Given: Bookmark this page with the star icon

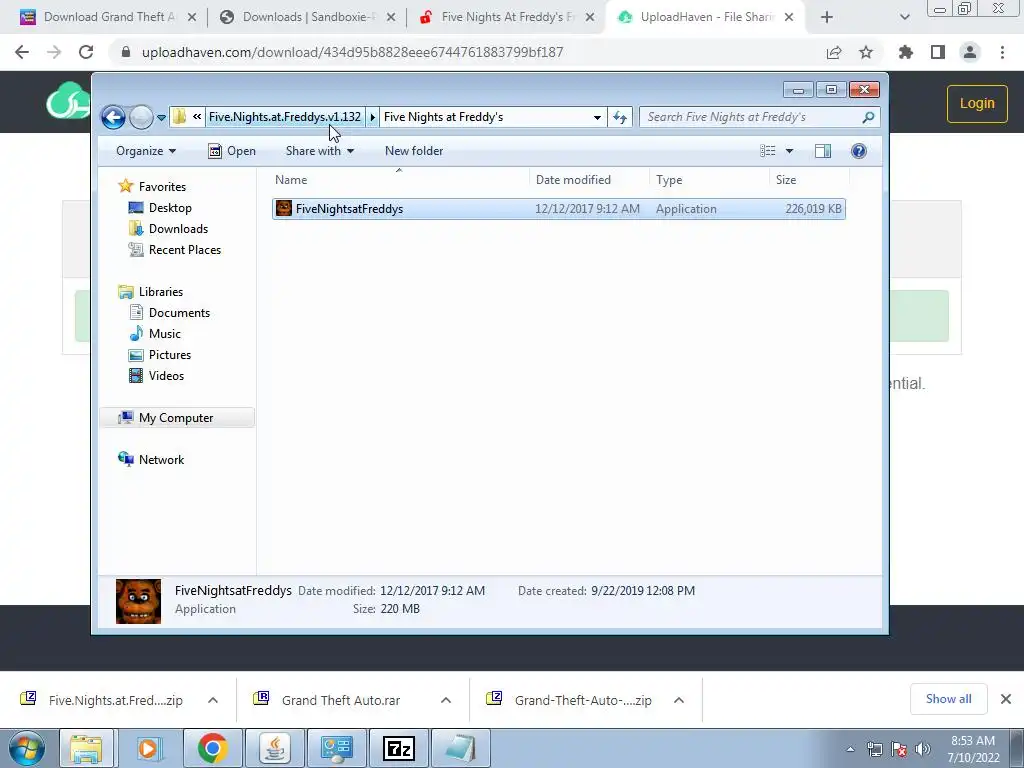Looking at the screenshot, I should pos(866,52).
